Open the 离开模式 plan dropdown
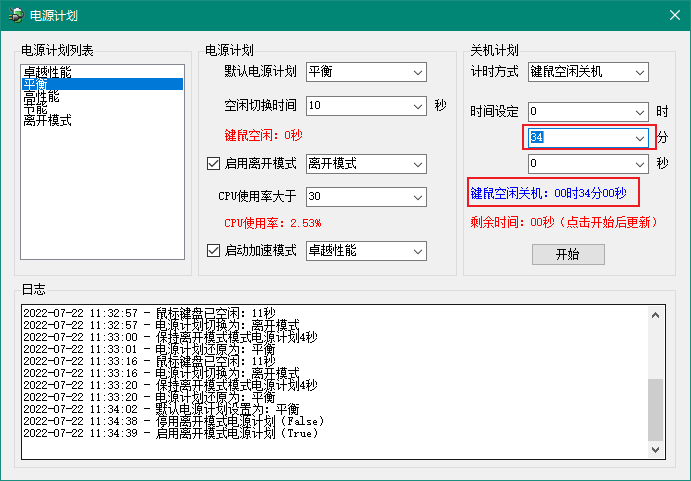 click(366, 164)
